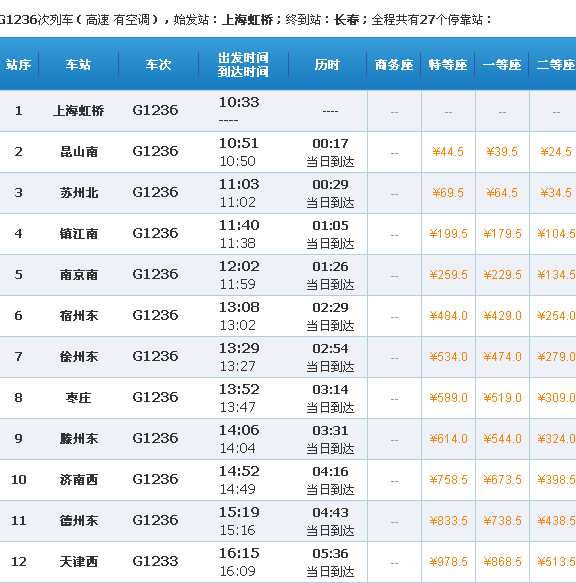The image size is (576, 583).
Task: Click price ¥978.5 for 天津西
Action: click(448, 561)
